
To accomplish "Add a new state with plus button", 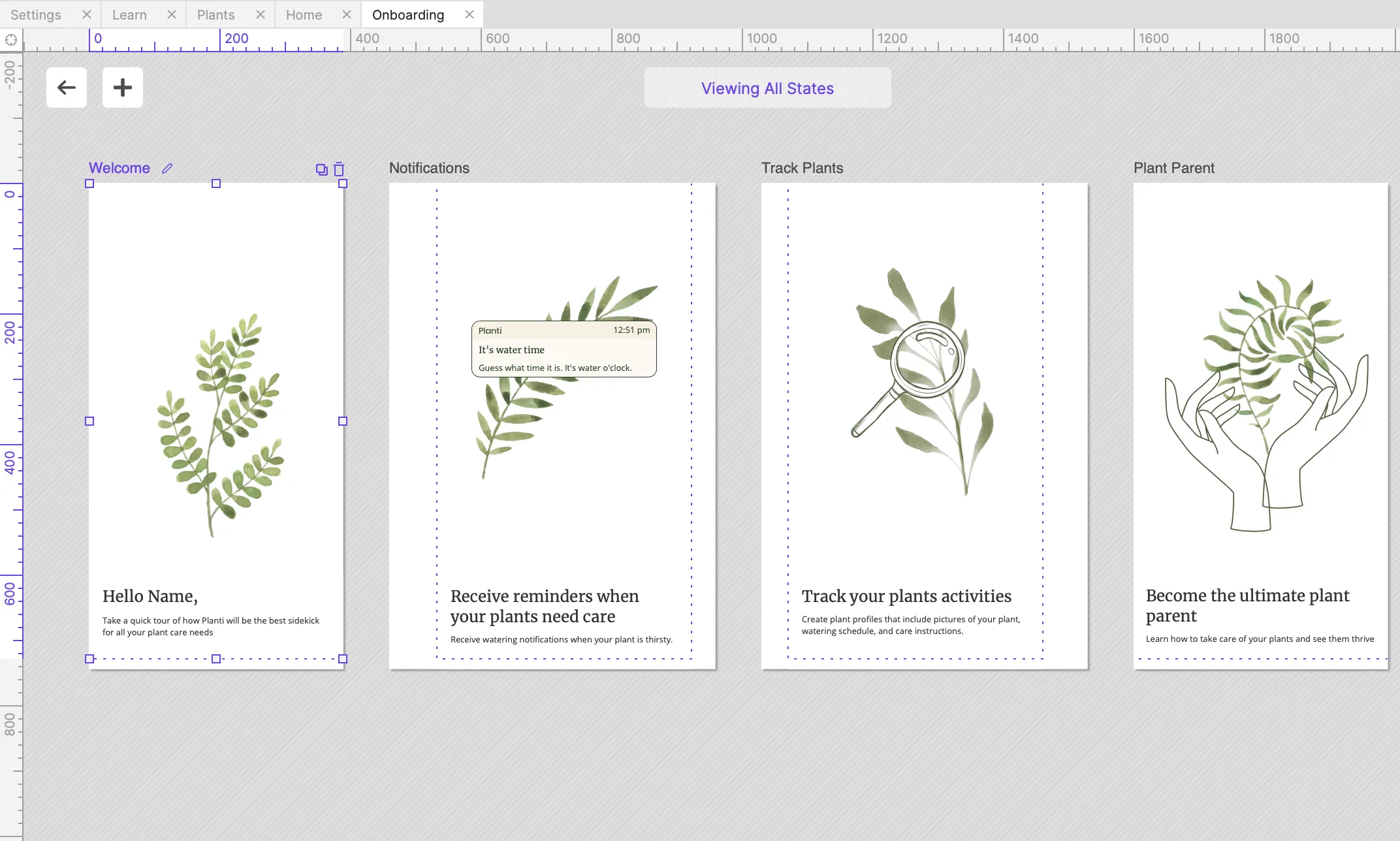I will (x=123, y=87).
